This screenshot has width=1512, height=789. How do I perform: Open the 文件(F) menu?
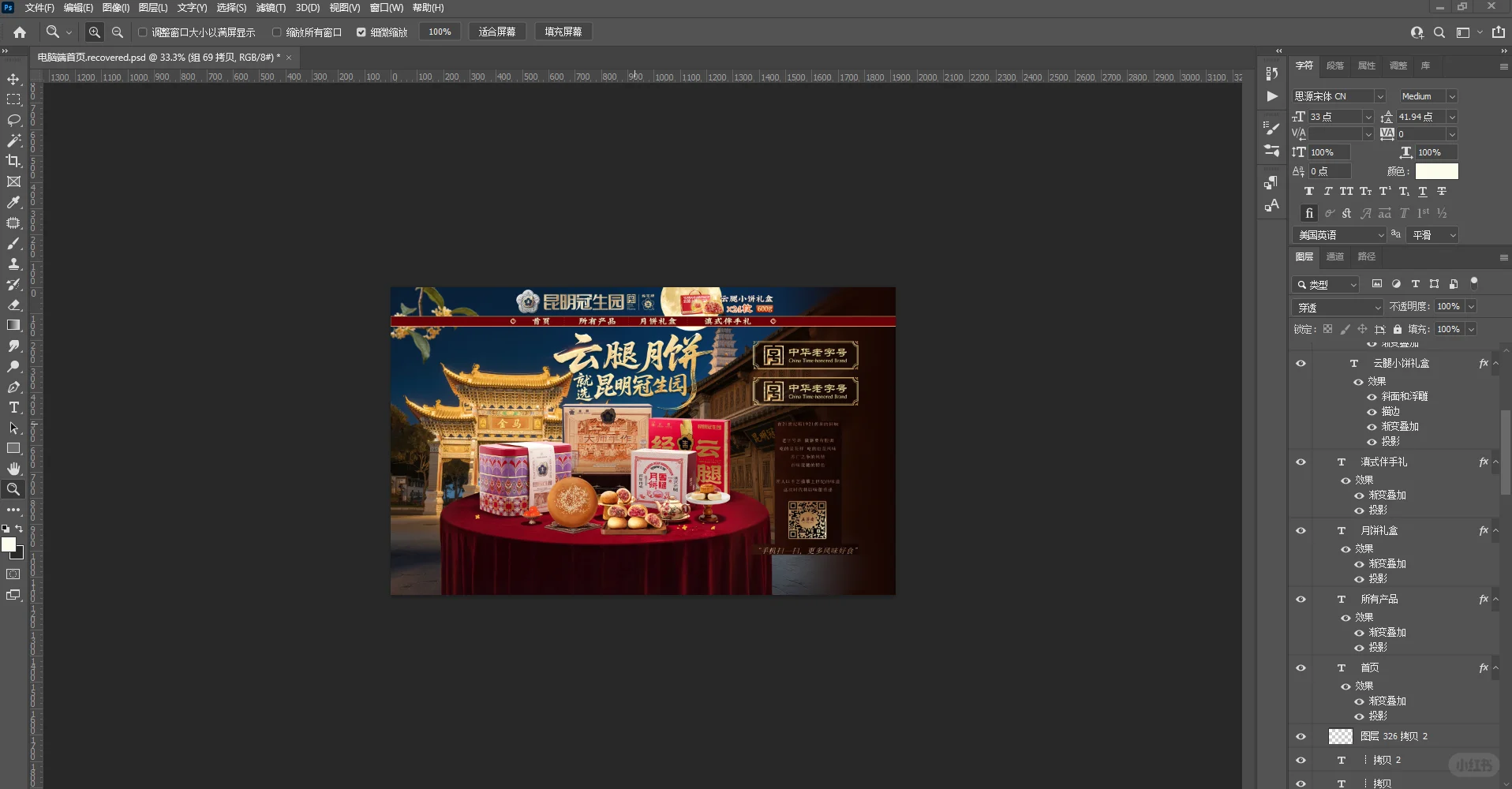point(39,8)
